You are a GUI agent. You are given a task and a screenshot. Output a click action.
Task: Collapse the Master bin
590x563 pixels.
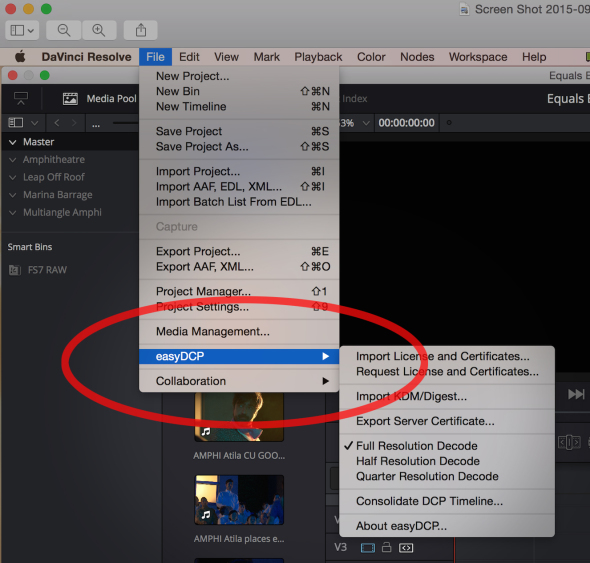tap(13, 142)
